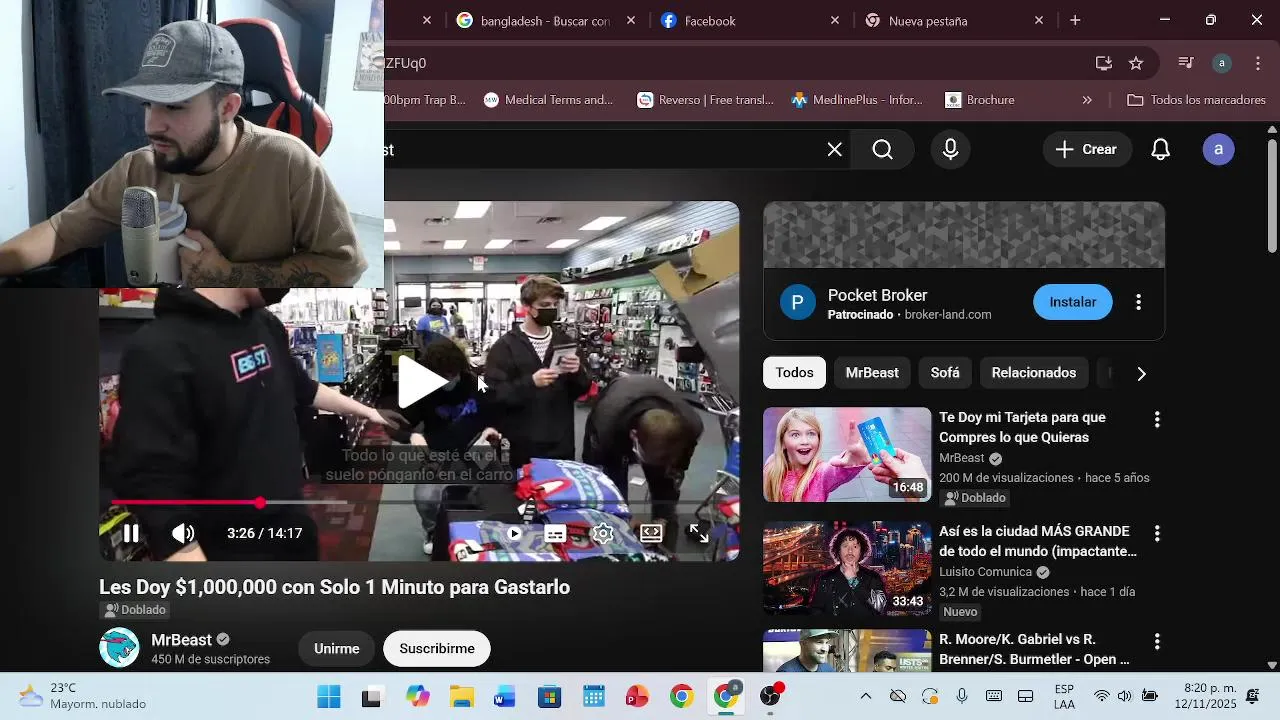This screenshot has height=720, width=1280.
Task: Open the Crear menu
Action: (1086, 149)
